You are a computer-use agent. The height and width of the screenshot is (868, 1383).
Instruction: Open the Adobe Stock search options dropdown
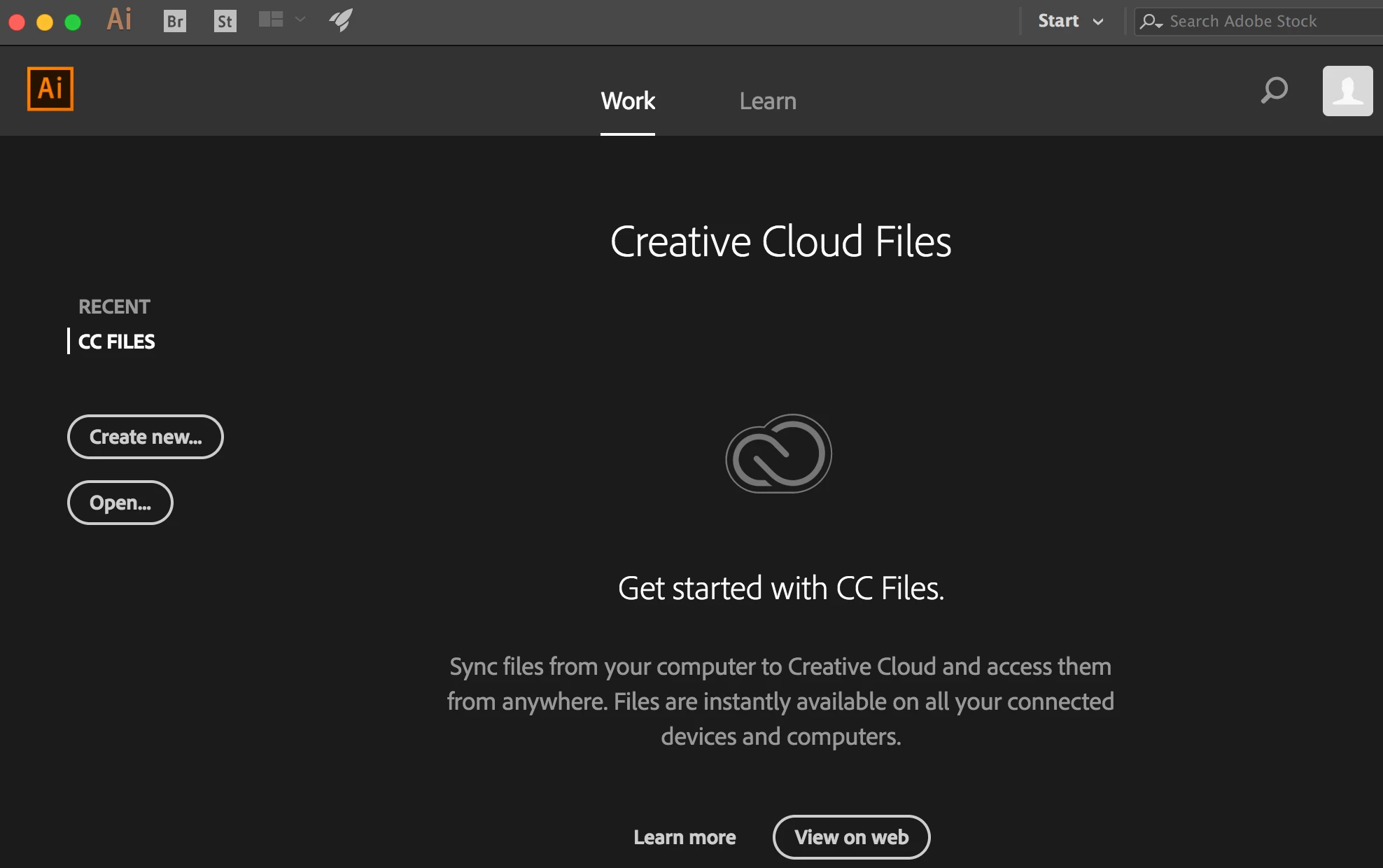(1151, 22)
